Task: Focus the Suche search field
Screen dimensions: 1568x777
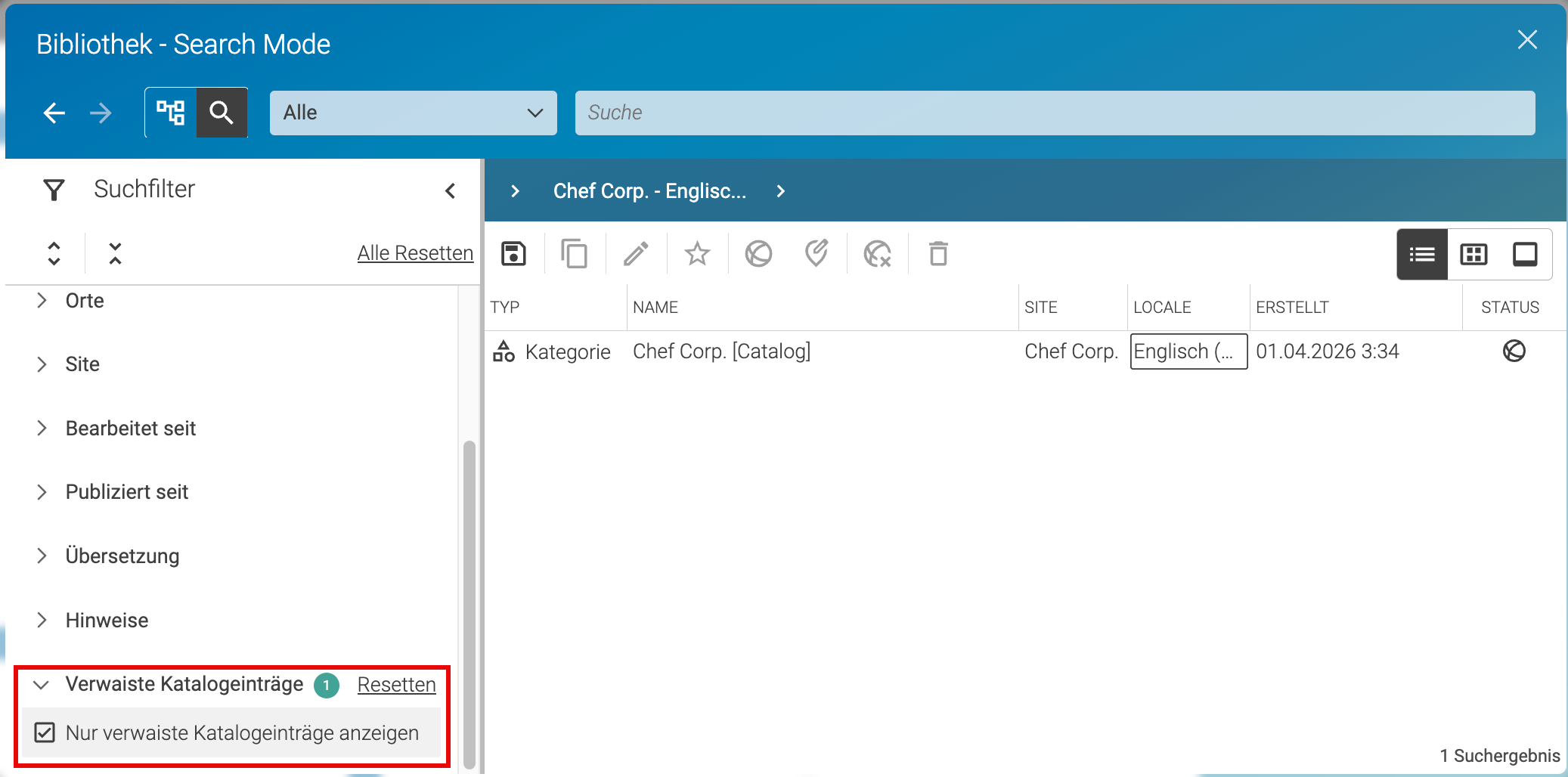Action: coord(1055,113)
